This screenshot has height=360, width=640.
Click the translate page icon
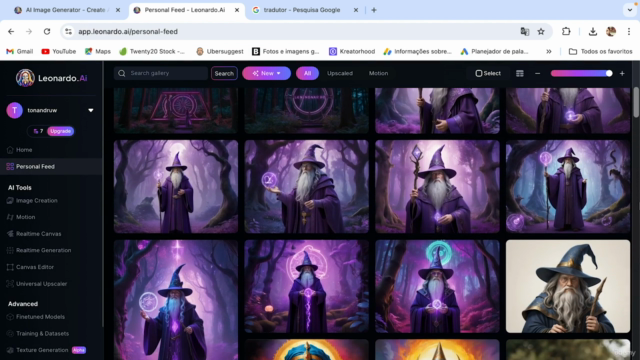pyautogui.click(x=524, y=31)
